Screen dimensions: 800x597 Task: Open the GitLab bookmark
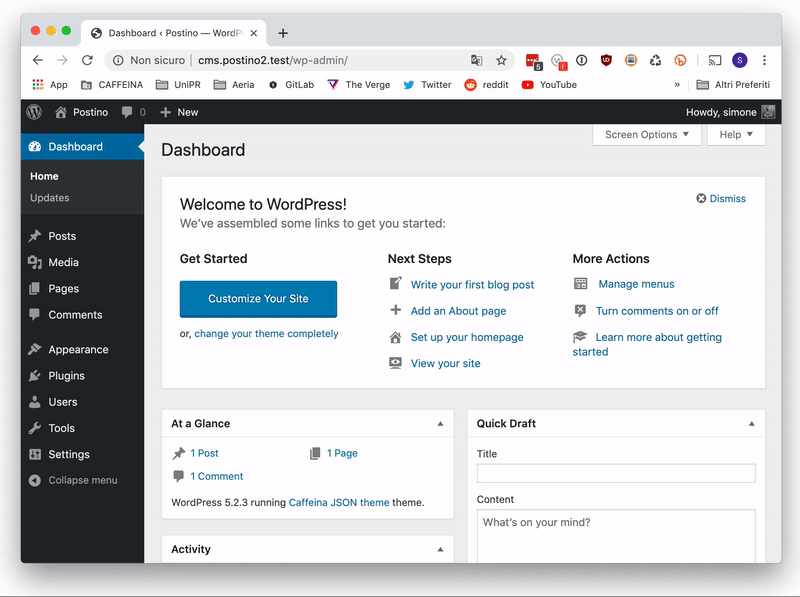coord(291,85)
